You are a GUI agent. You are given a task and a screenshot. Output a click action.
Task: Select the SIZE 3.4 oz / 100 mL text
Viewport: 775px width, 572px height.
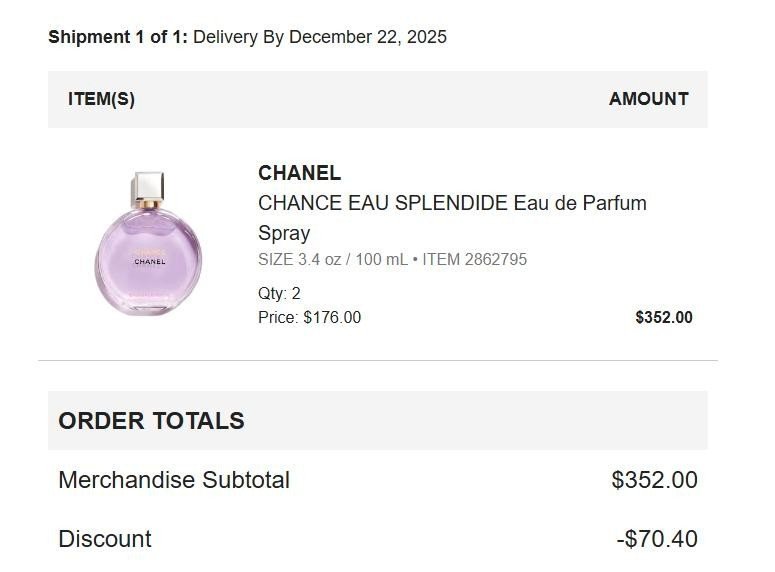pos(333,259)
